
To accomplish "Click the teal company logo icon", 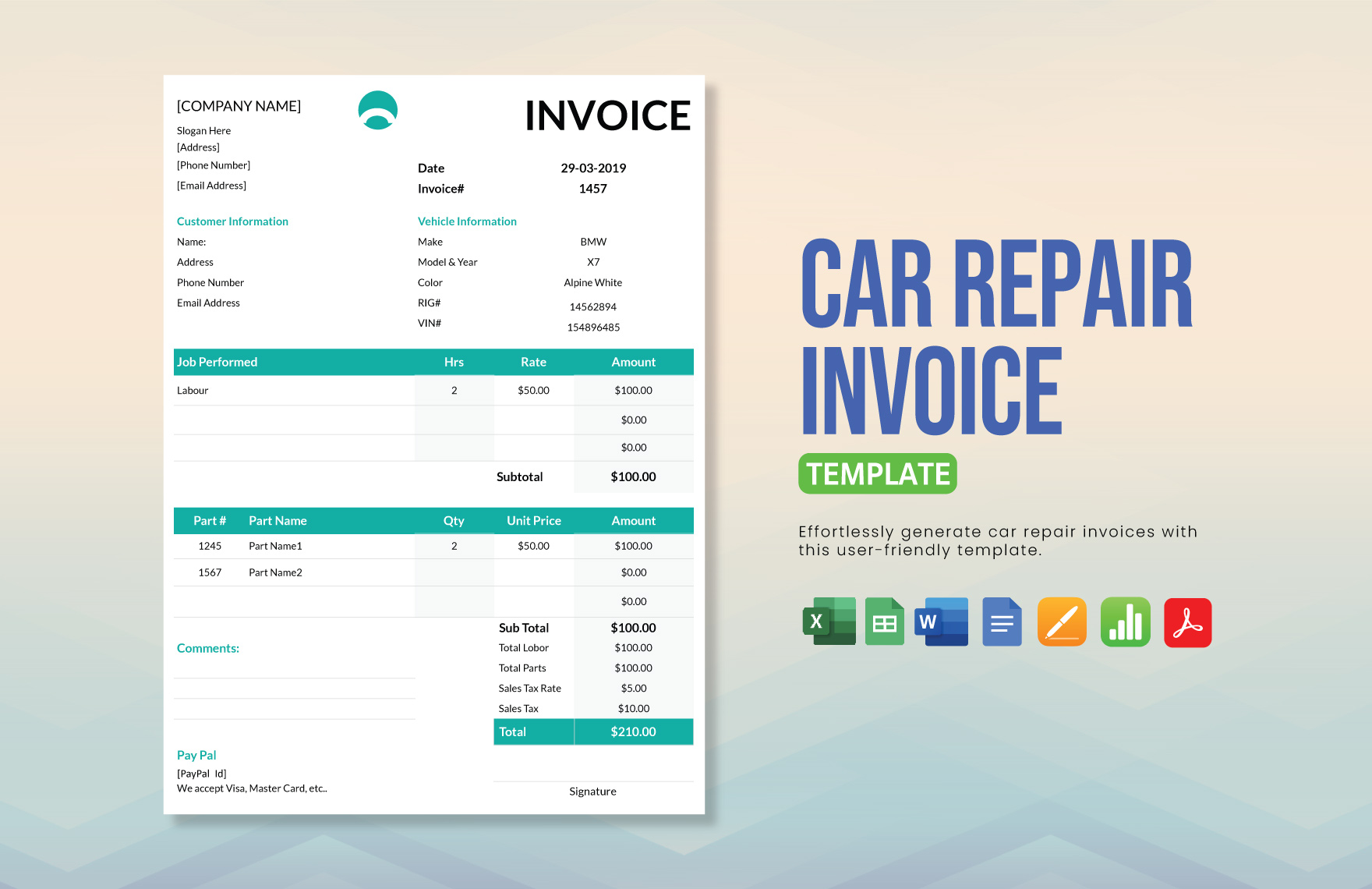I will click(x=378, y=110).
